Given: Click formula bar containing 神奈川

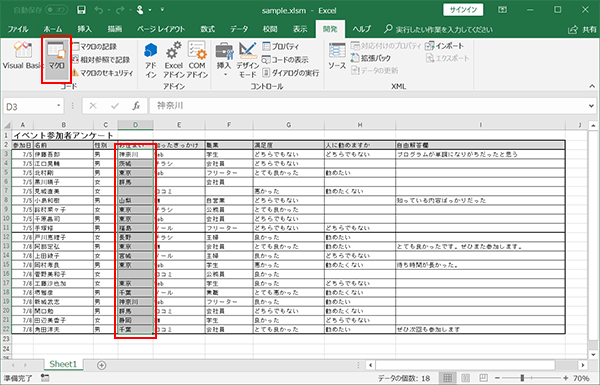Looking at the screenshot, I should point(368,106).
